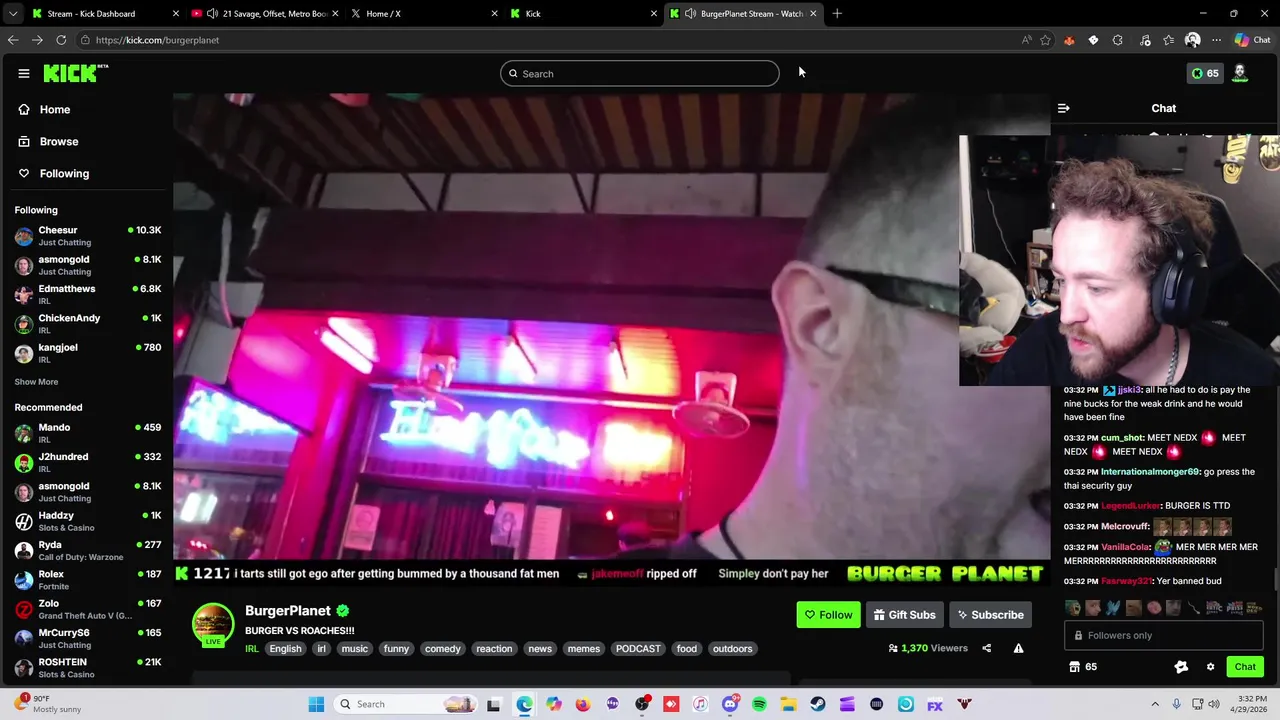Open the Cheesur channel in Following

[88, 236]
